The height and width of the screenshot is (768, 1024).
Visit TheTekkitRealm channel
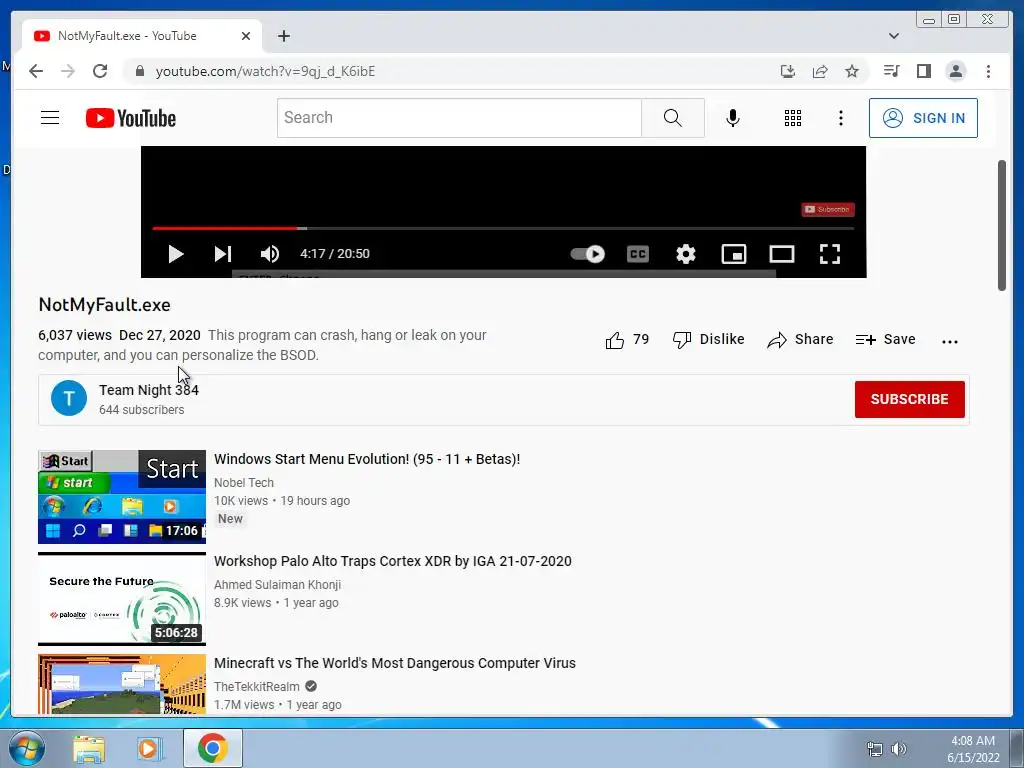coord(257,686)
